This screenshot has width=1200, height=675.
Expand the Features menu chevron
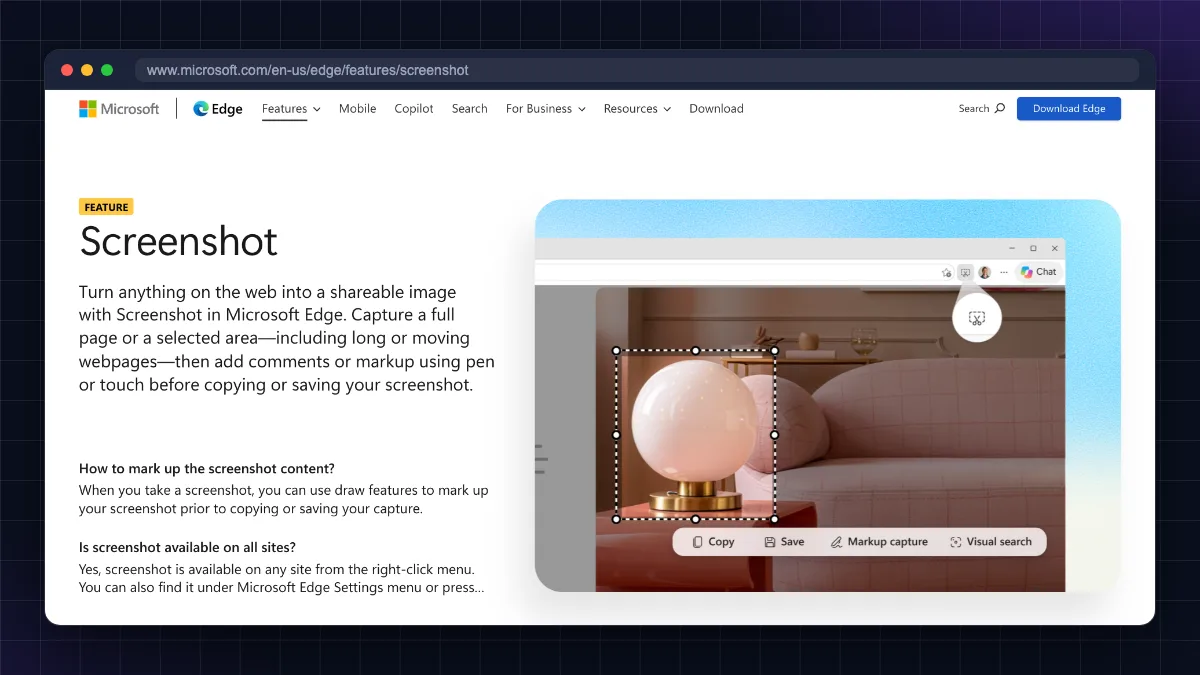[x=317, y=109]
